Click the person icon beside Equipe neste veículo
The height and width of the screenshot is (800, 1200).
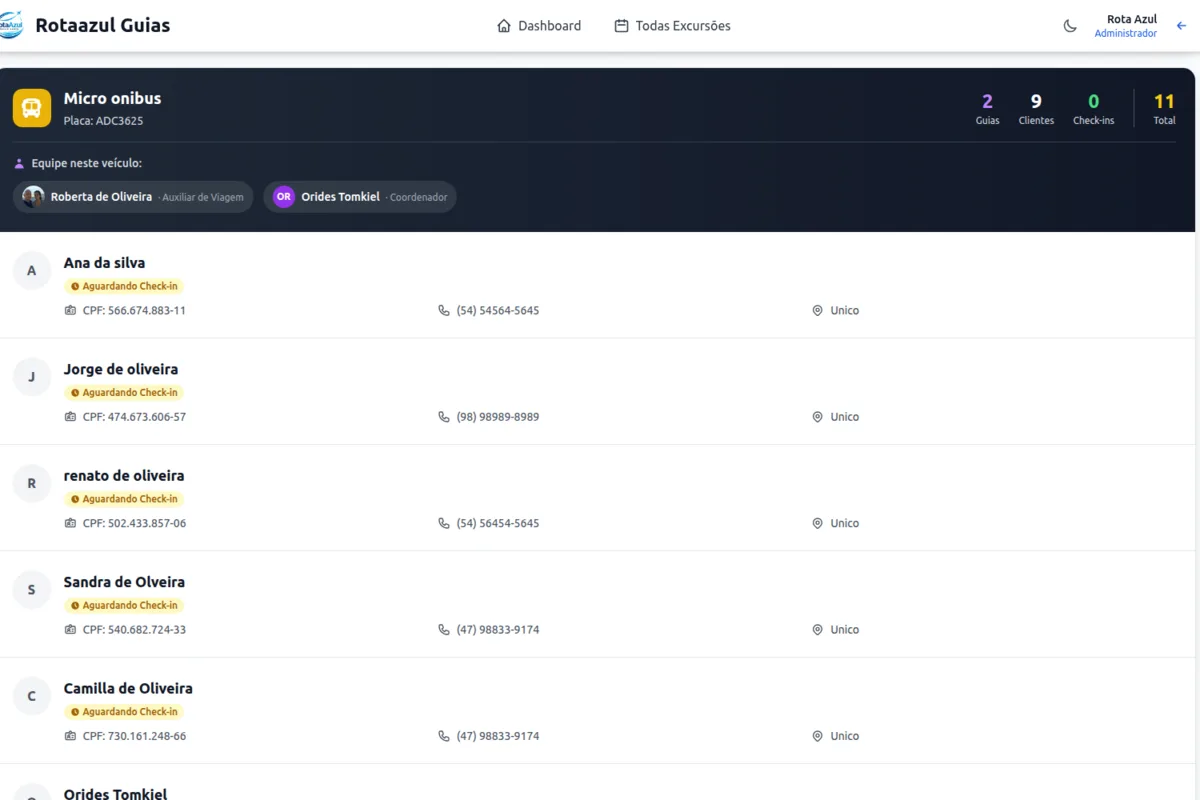[19, 163]
